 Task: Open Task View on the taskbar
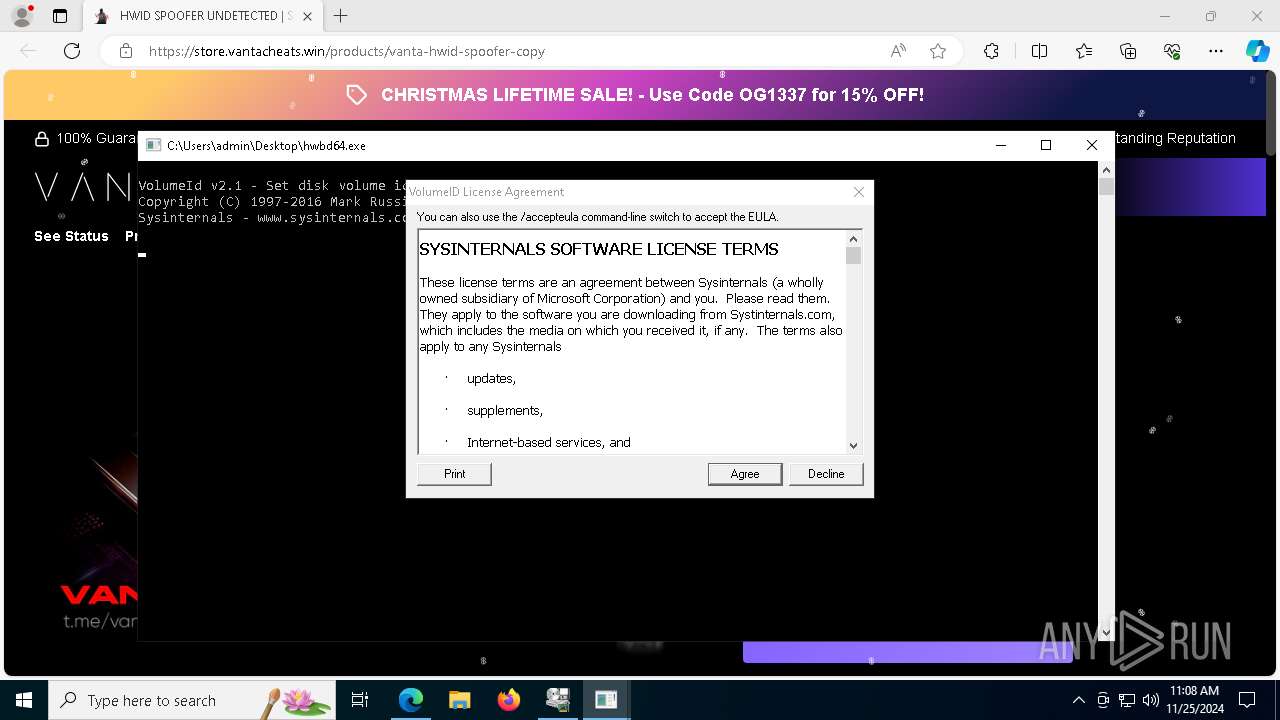pos(360,700)
